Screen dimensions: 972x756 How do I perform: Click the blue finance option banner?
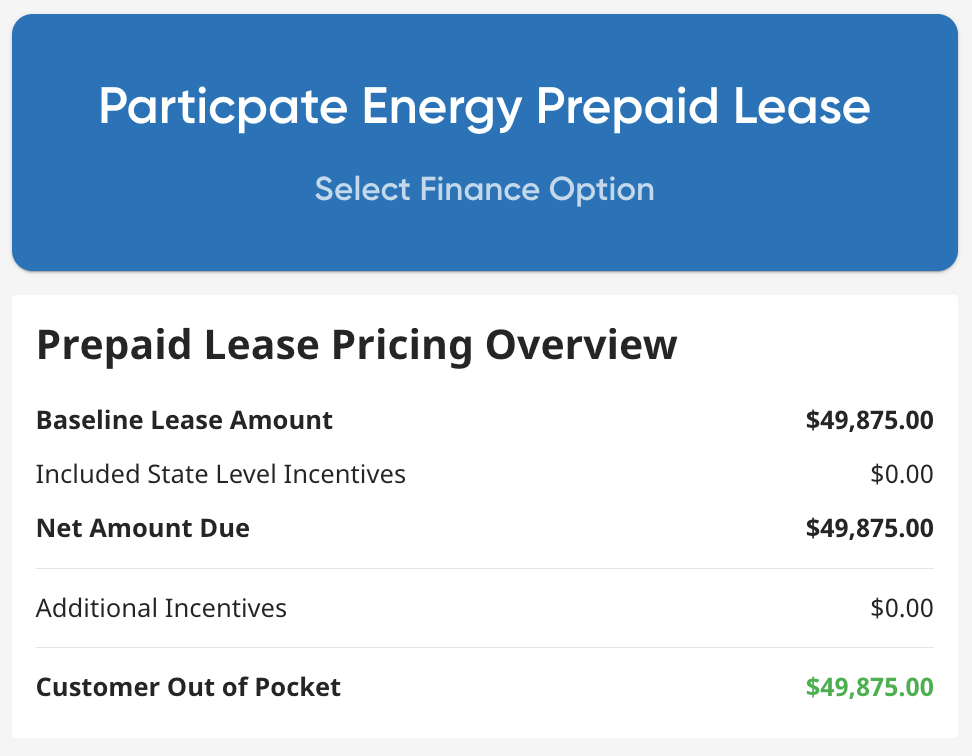[484, 242]
